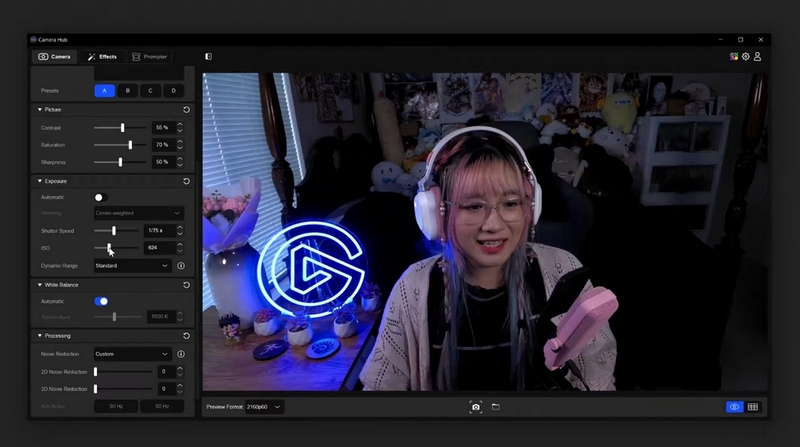The width and height of the screenshot is (800, 447).
Task: Switch to the Prompter tab
Action: [150, 57]
